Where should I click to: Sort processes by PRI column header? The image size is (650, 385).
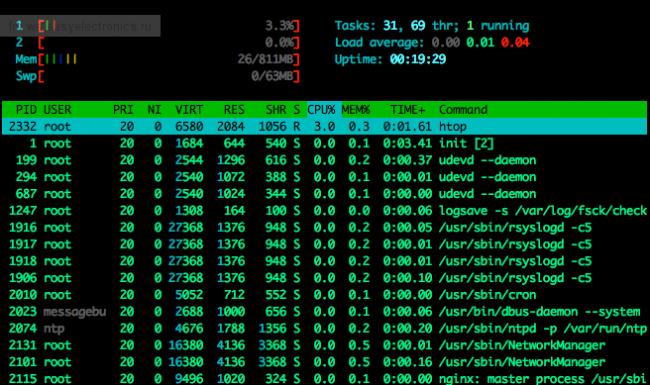pos(123,110)
